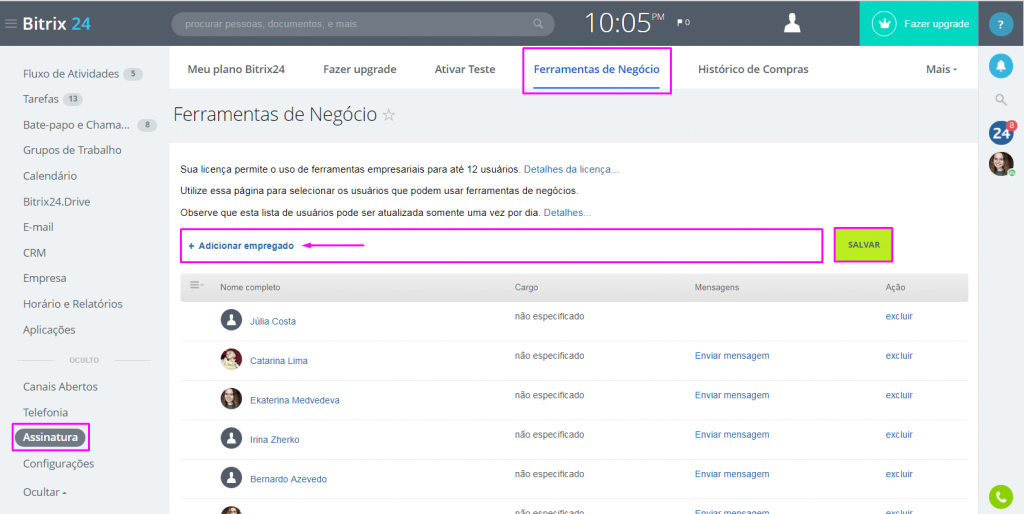The width and height of the screenshot is (1024, 514).
Task: Collapse hidden menu with Ocultar
Action: click(x=44, y=492)
